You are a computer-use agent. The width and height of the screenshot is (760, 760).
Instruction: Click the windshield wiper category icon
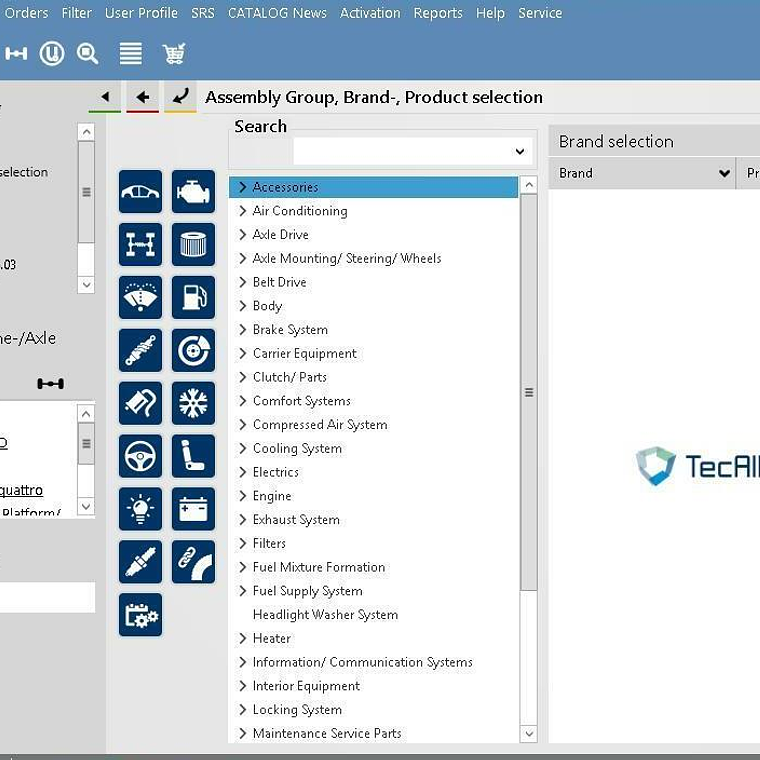pos(140,297)
